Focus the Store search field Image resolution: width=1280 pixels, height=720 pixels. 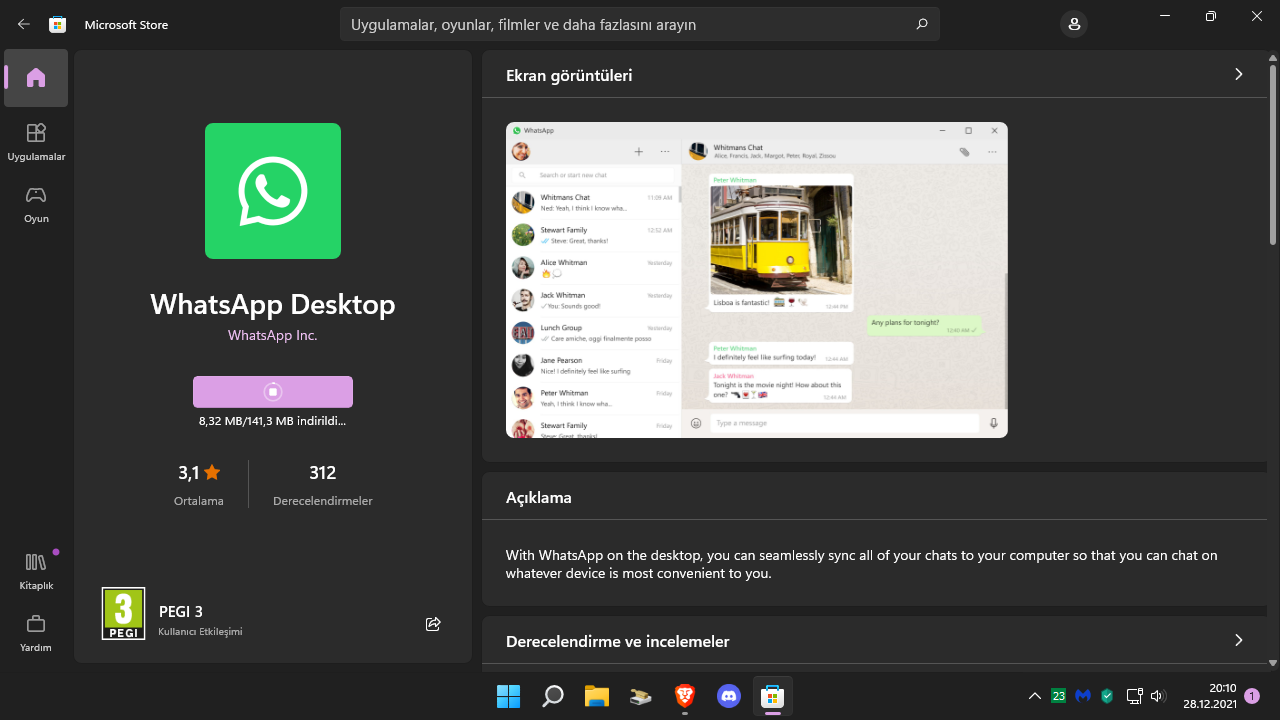coord(620,24)
